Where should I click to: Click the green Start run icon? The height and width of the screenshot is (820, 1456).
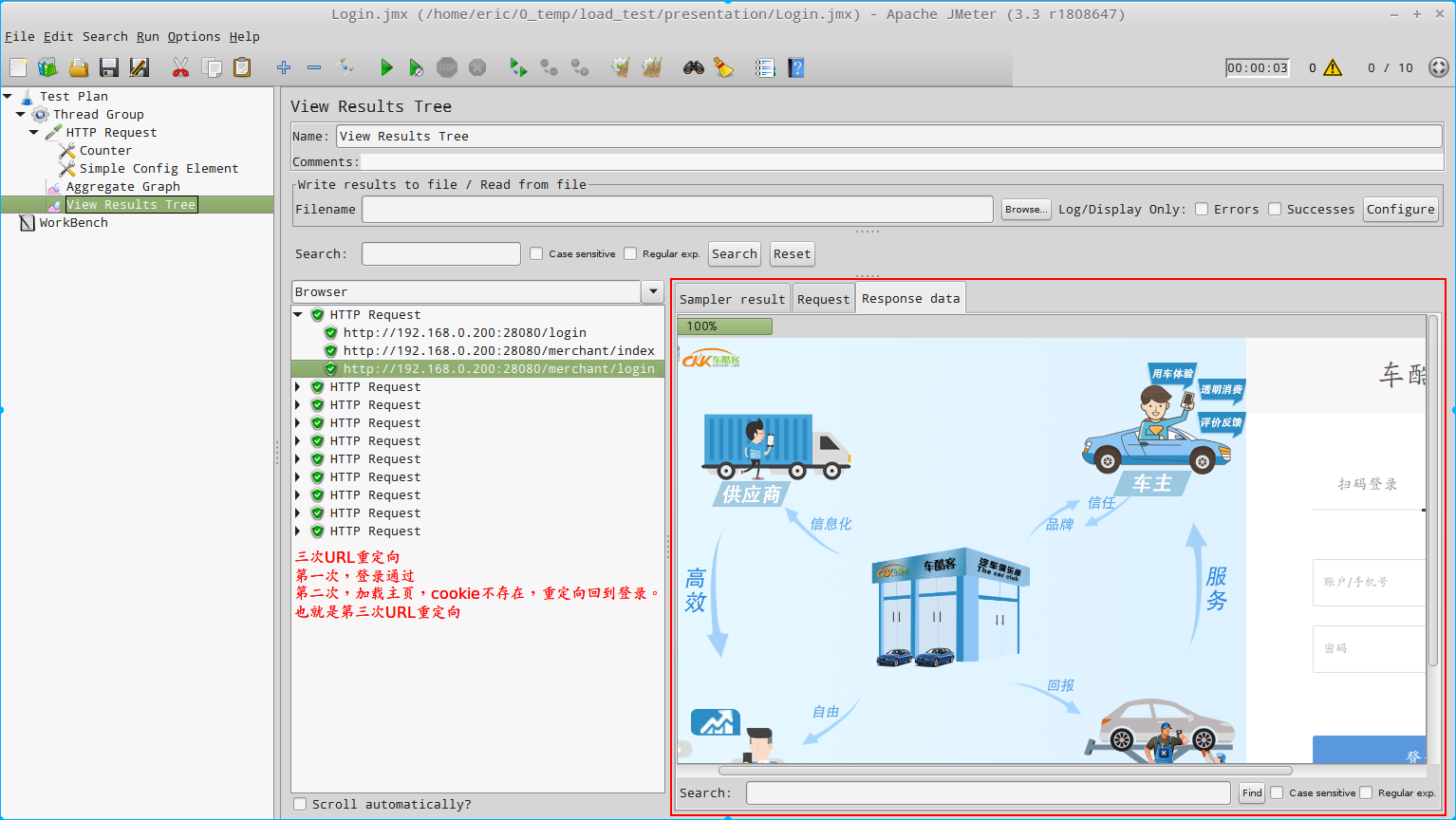[386, 67]
